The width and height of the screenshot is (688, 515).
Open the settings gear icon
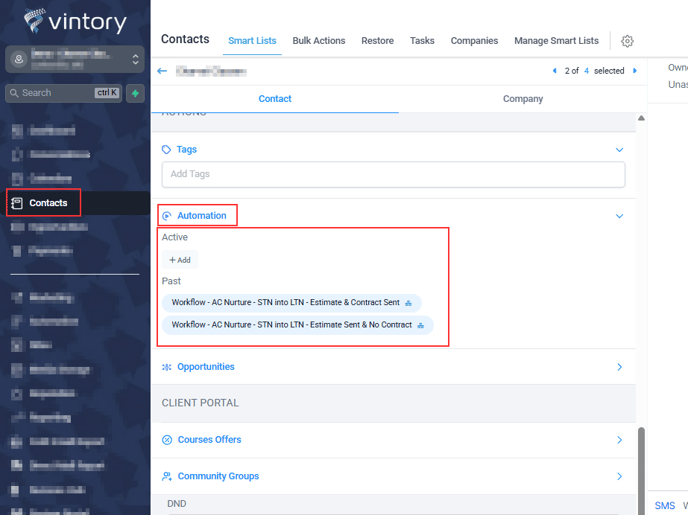click(x=627, y=41)
